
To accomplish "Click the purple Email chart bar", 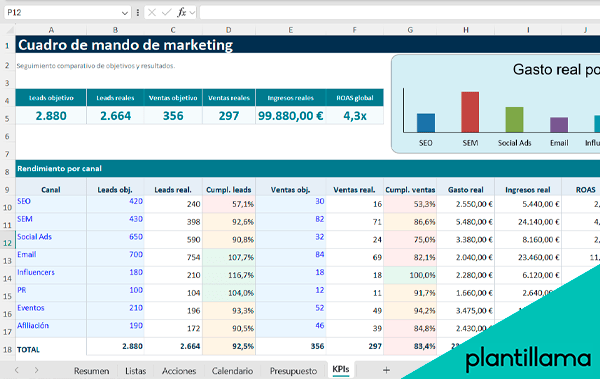I will [x=559, y=125].
